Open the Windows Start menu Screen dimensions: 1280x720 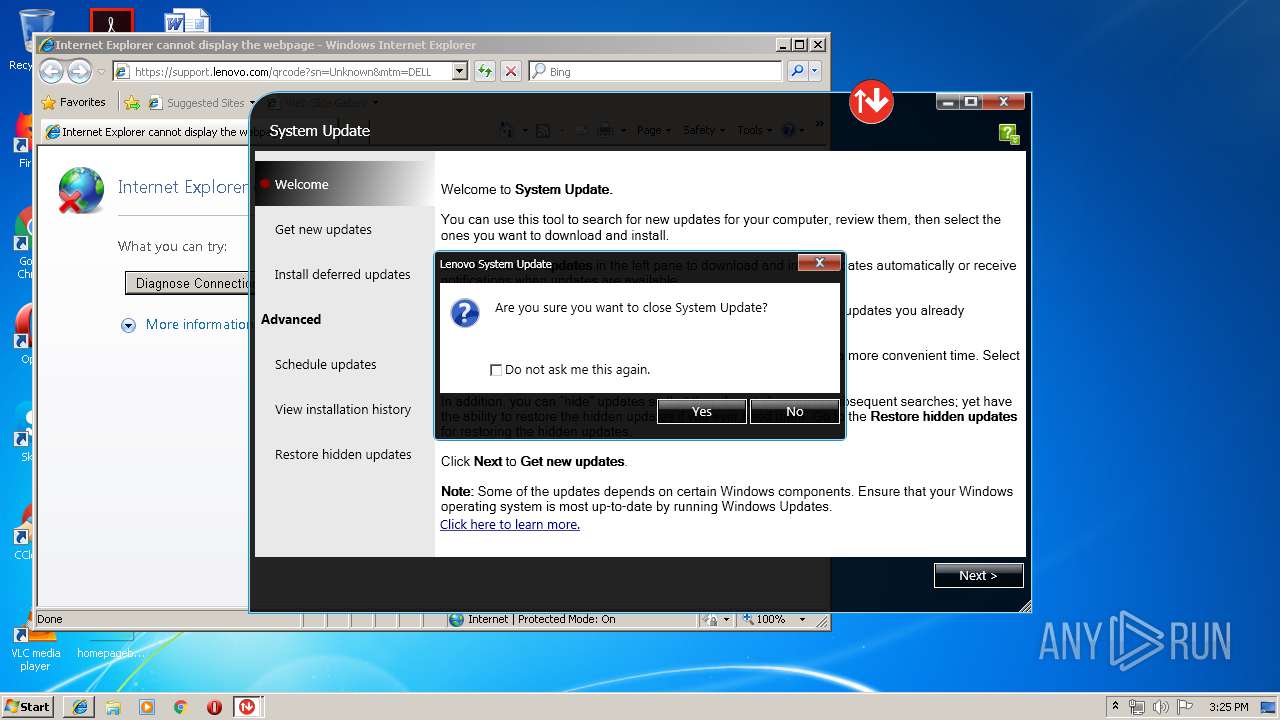(x=28, y=706)
